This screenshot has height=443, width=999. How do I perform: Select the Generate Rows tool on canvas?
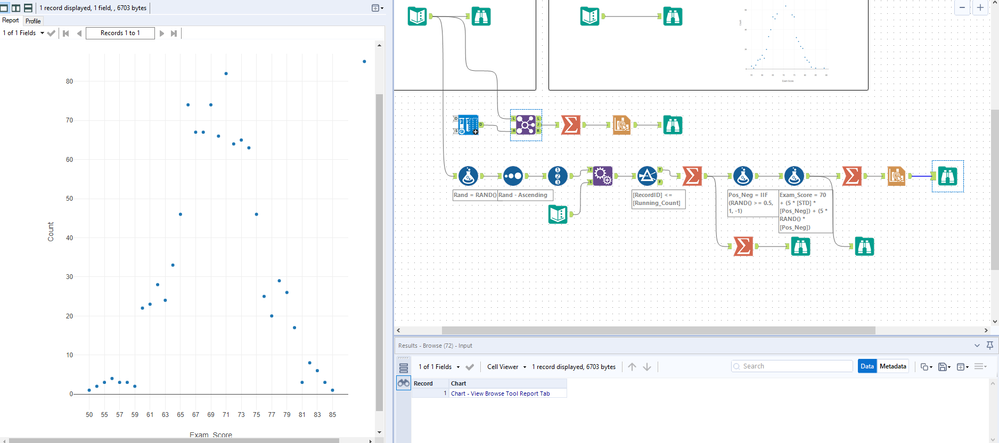[x=468, y=125]
